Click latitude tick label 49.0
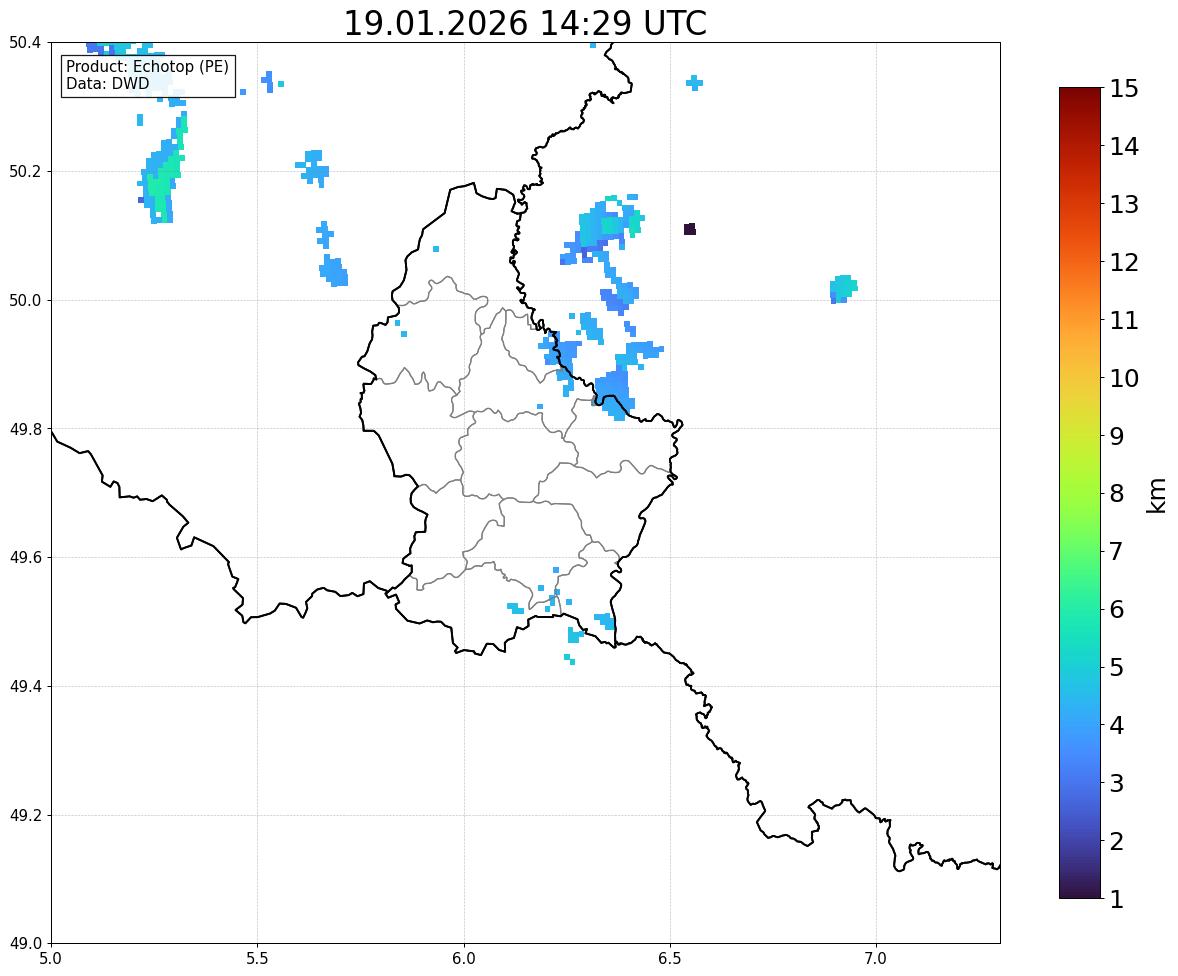 click(25, 944)
